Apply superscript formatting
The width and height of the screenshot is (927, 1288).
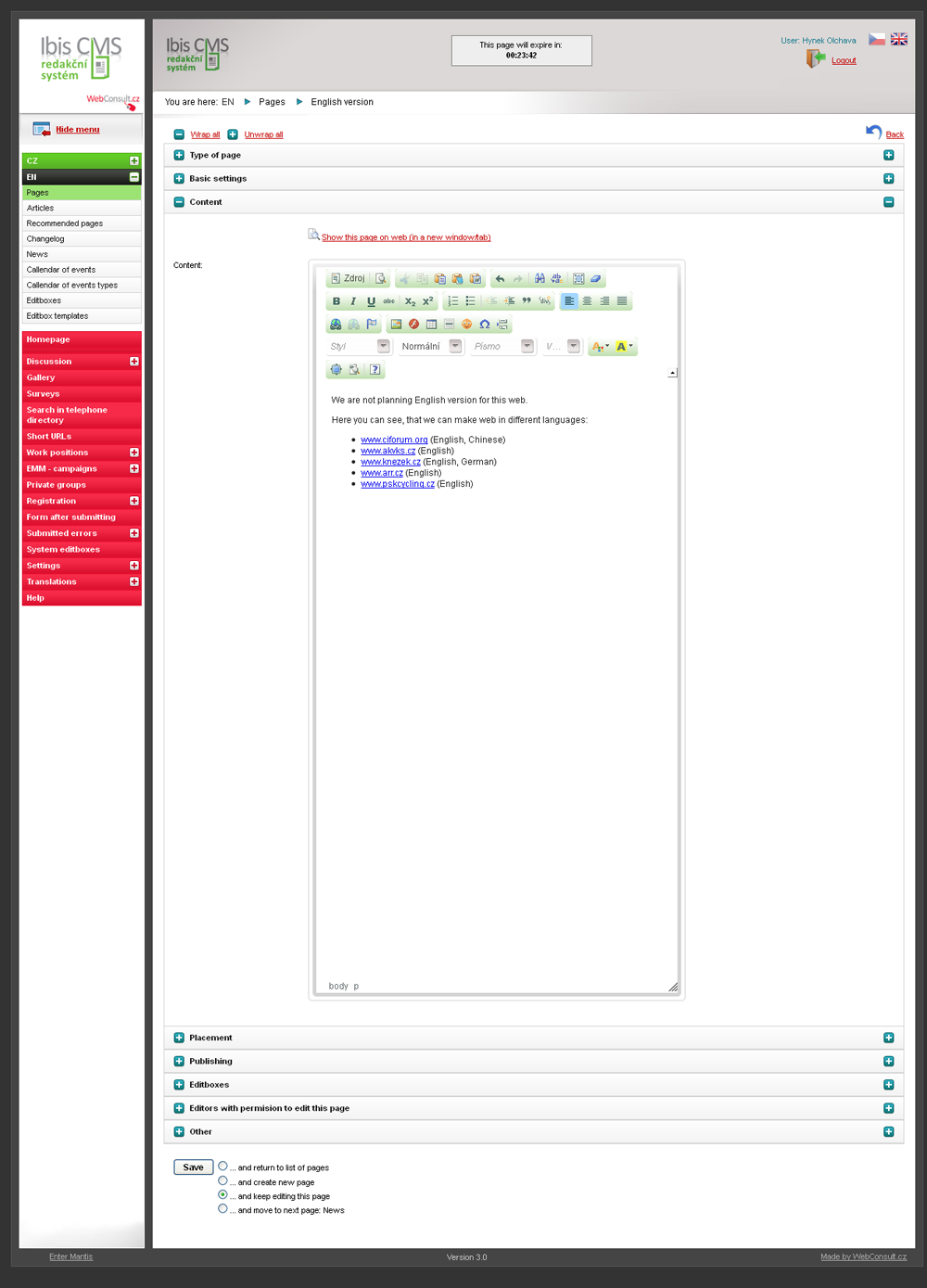click(x=427, y=301)
